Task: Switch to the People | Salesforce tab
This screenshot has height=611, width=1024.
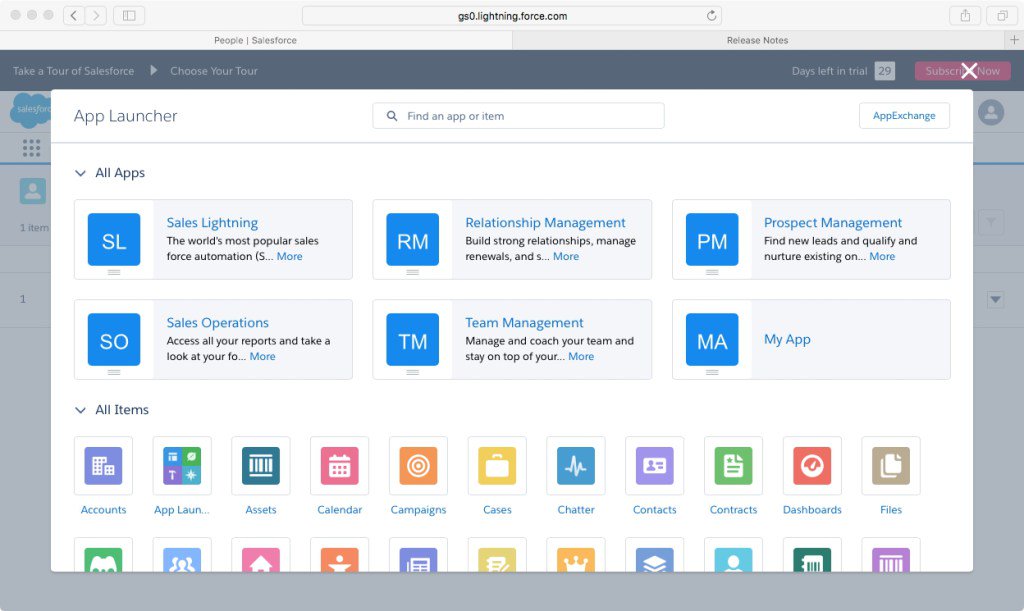Action: 255,40
